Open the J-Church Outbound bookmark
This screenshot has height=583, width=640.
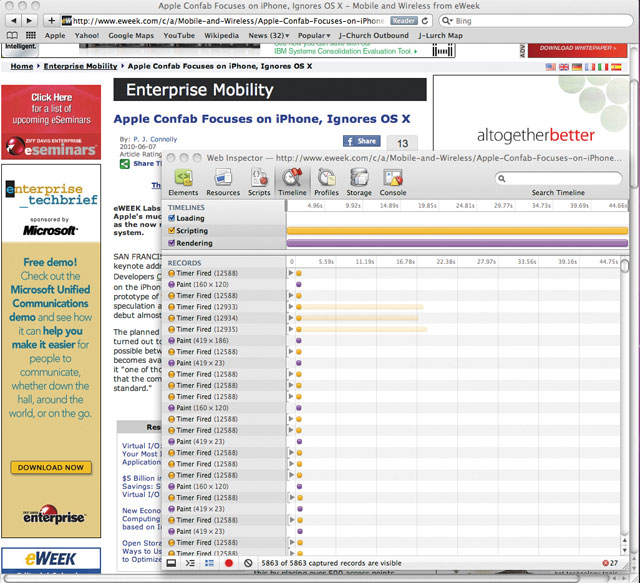[373, 36]
